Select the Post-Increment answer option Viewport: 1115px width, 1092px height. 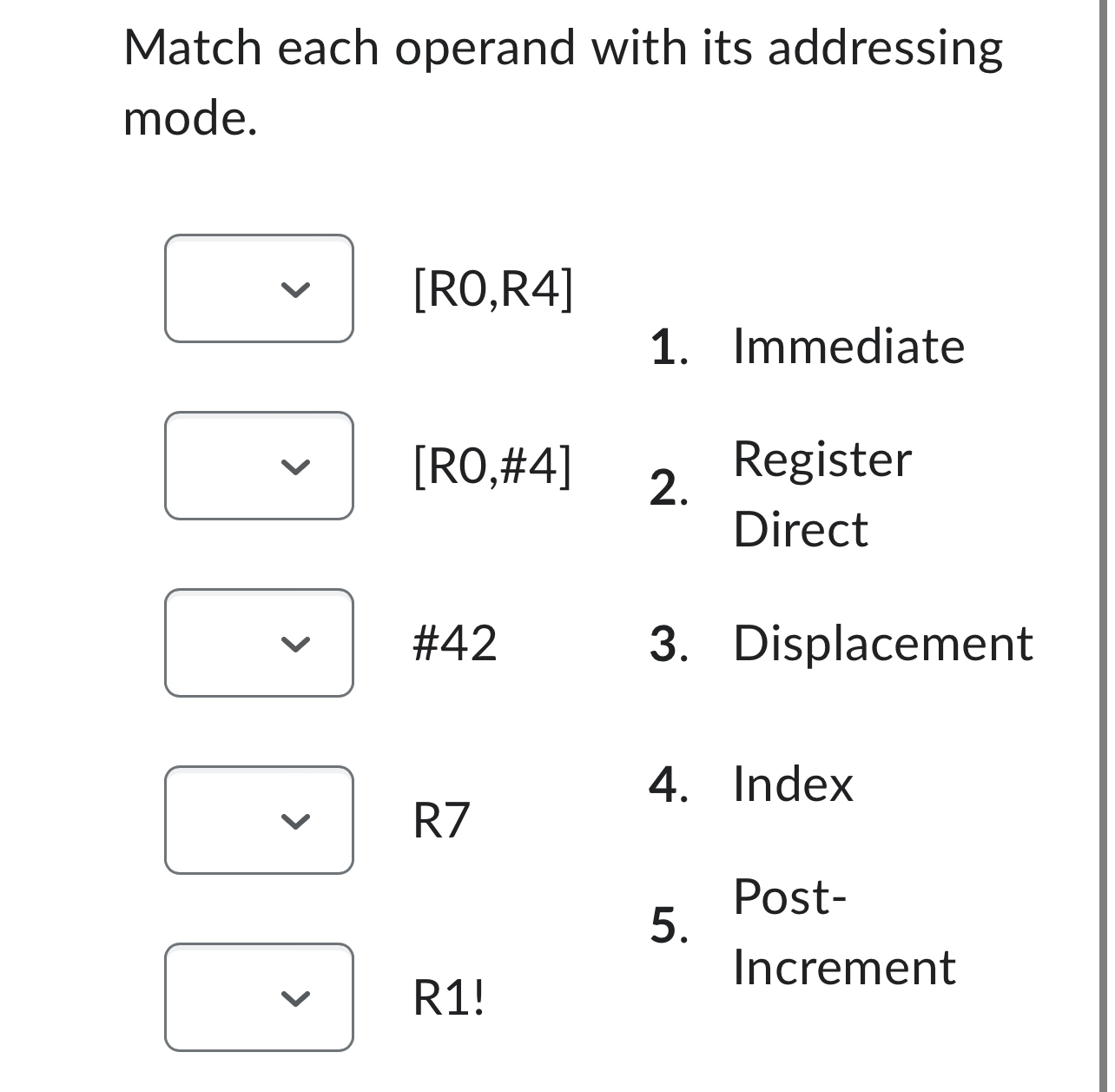(844, 930)
